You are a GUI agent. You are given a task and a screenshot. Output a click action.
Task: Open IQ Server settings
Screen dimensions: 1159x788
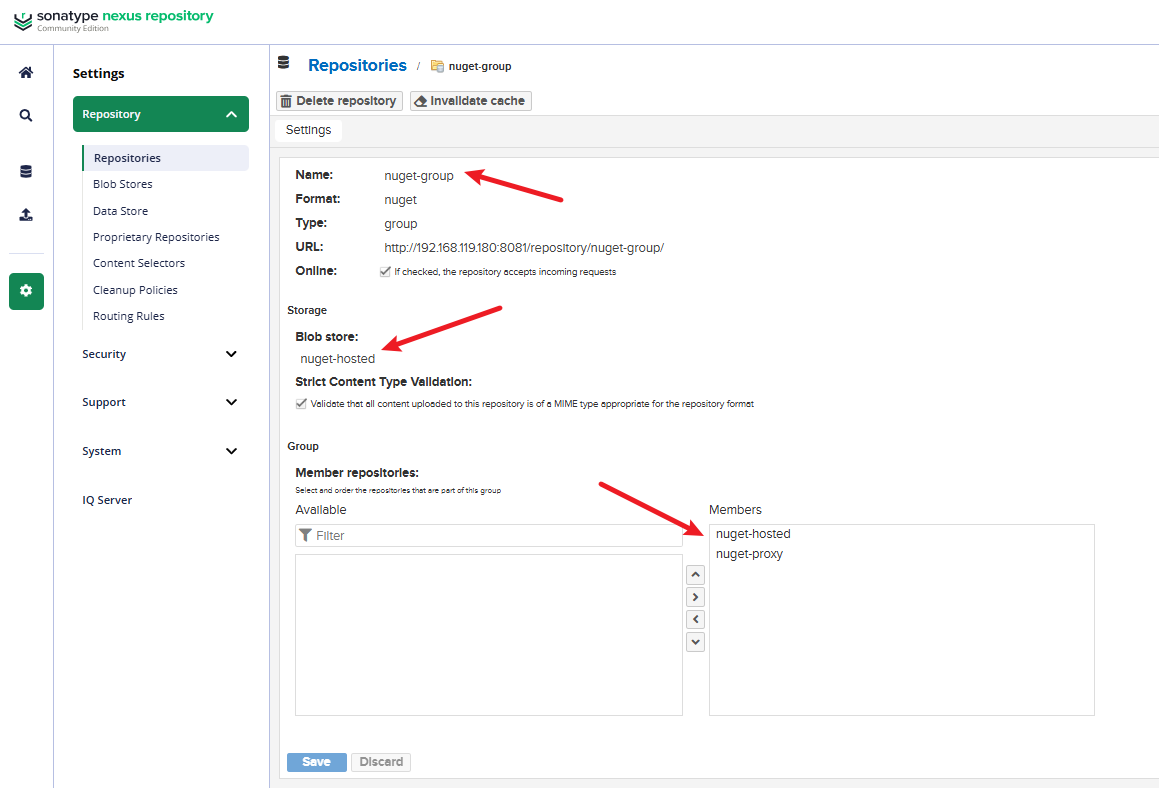(107, 500)
